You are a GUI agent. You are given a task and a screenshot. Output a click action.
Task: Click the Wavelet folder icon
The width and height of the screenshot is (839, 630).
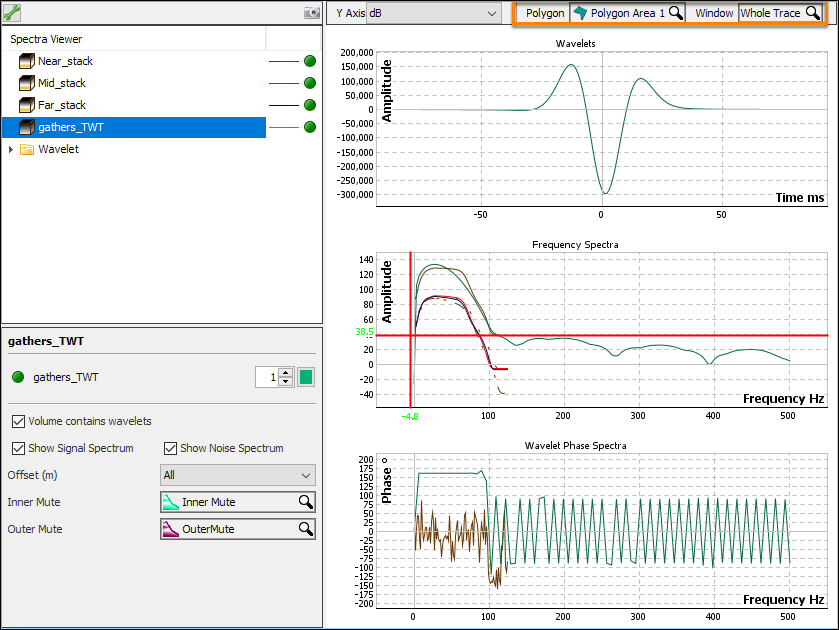pyautogui.click(x=27, y=149)
